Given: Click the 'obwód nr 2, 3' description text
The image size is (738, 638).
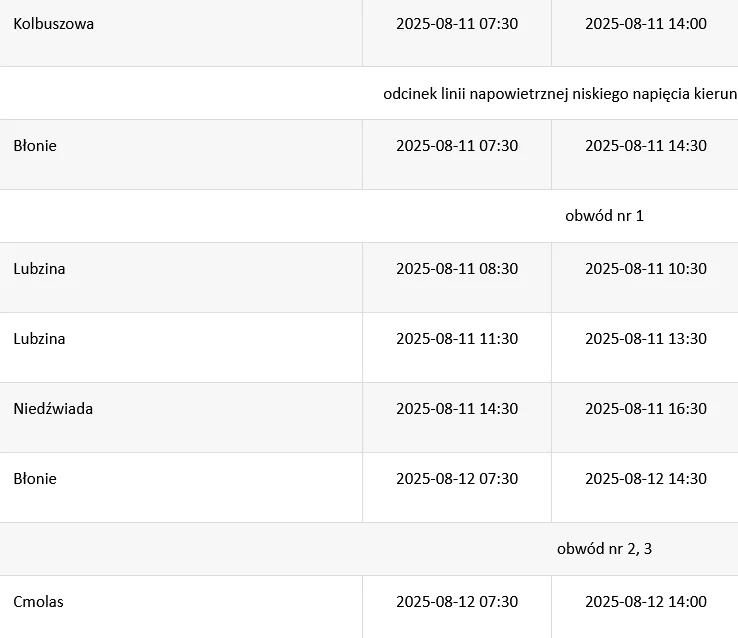Looking at the screenshot, I should click(604, 549).
